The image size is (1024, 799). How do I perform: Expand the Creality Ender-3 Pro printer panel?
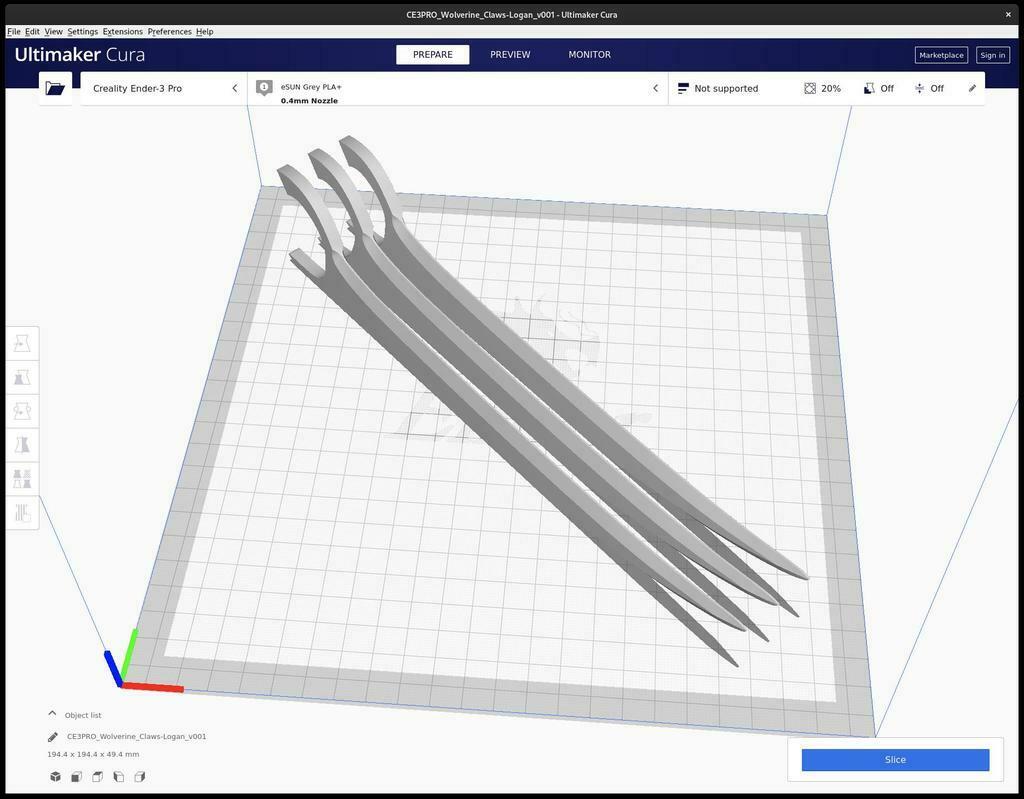(234, 88)
